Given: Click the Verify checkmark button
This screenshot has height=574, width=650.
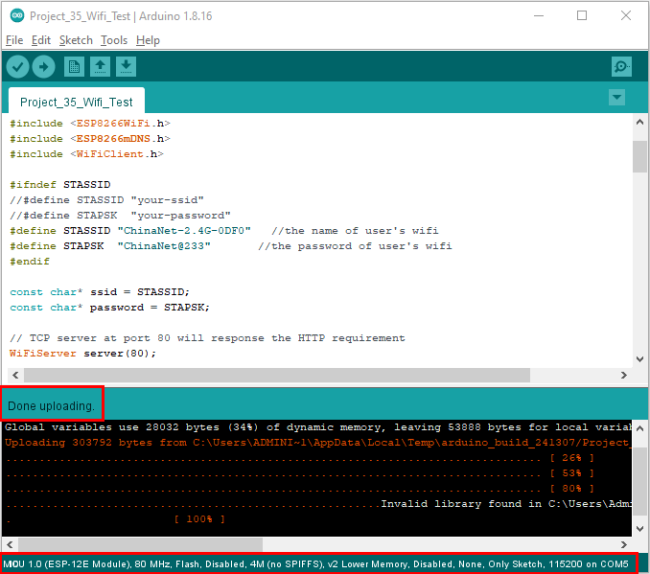Looking at the screenshot, I should pyautogui.click(x=17, y=67).
